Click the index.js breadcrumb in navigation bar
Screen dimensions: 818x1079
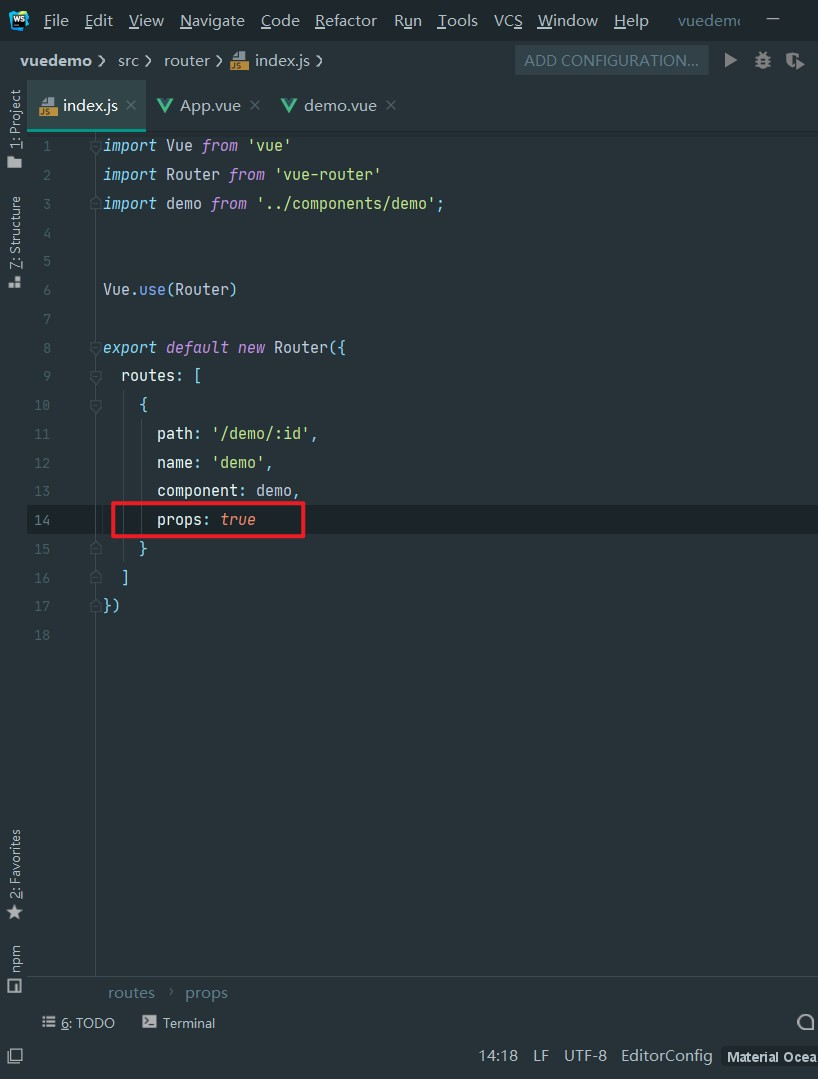point(271,61)
